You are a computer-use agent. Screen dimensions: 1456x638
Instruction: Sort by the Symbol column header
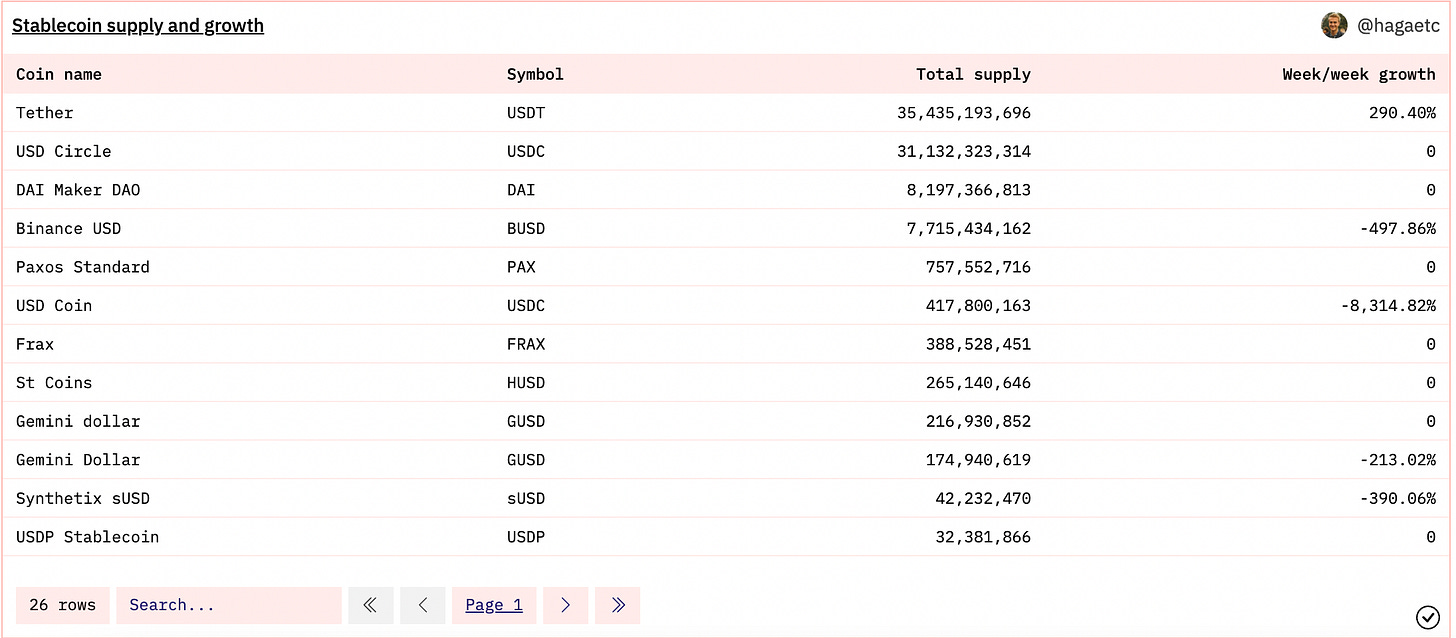pyautogui.click(x=535, y=74)
